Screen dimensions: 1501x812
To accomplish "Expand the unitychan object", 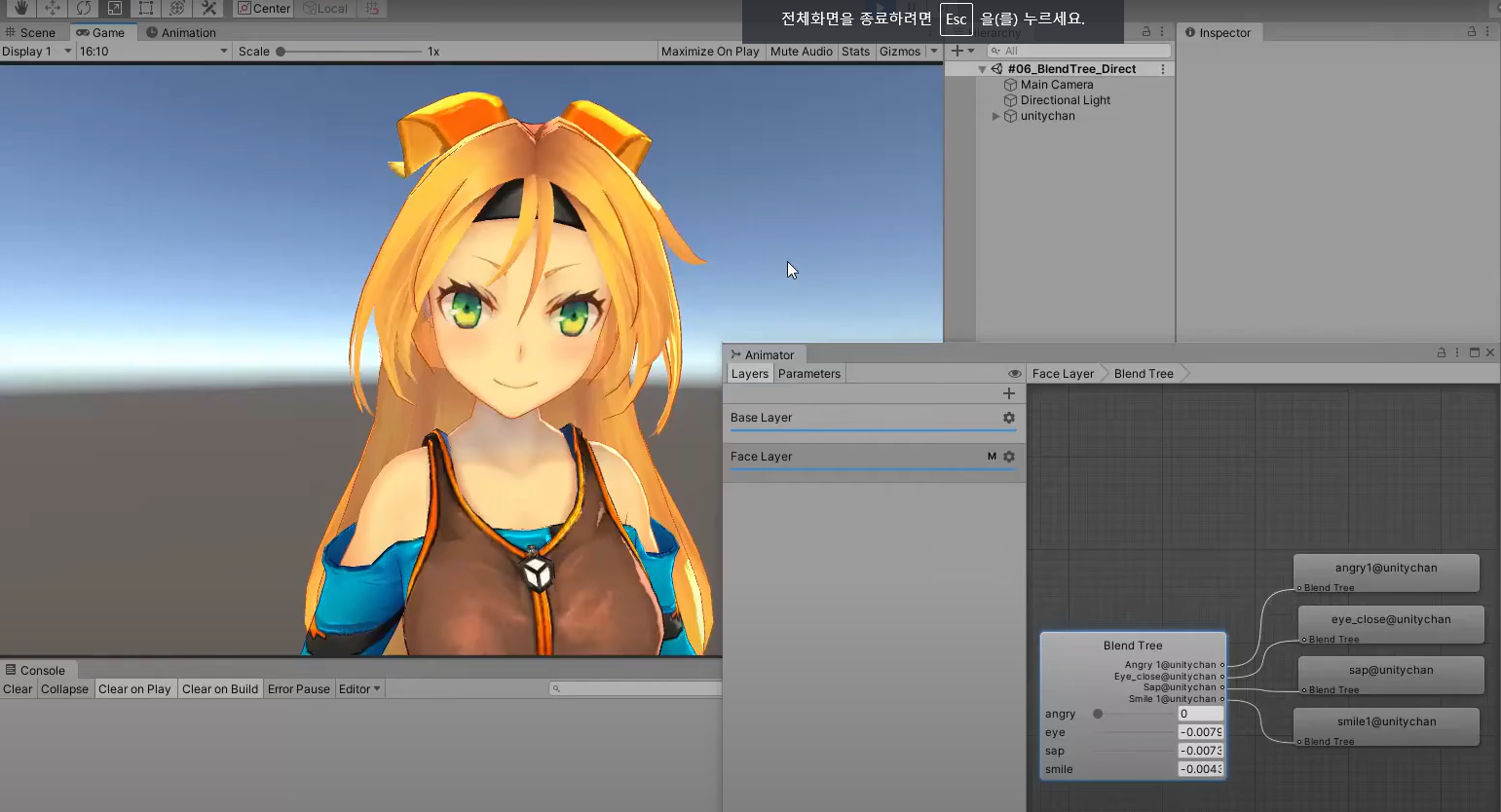I will click(995, 116).
